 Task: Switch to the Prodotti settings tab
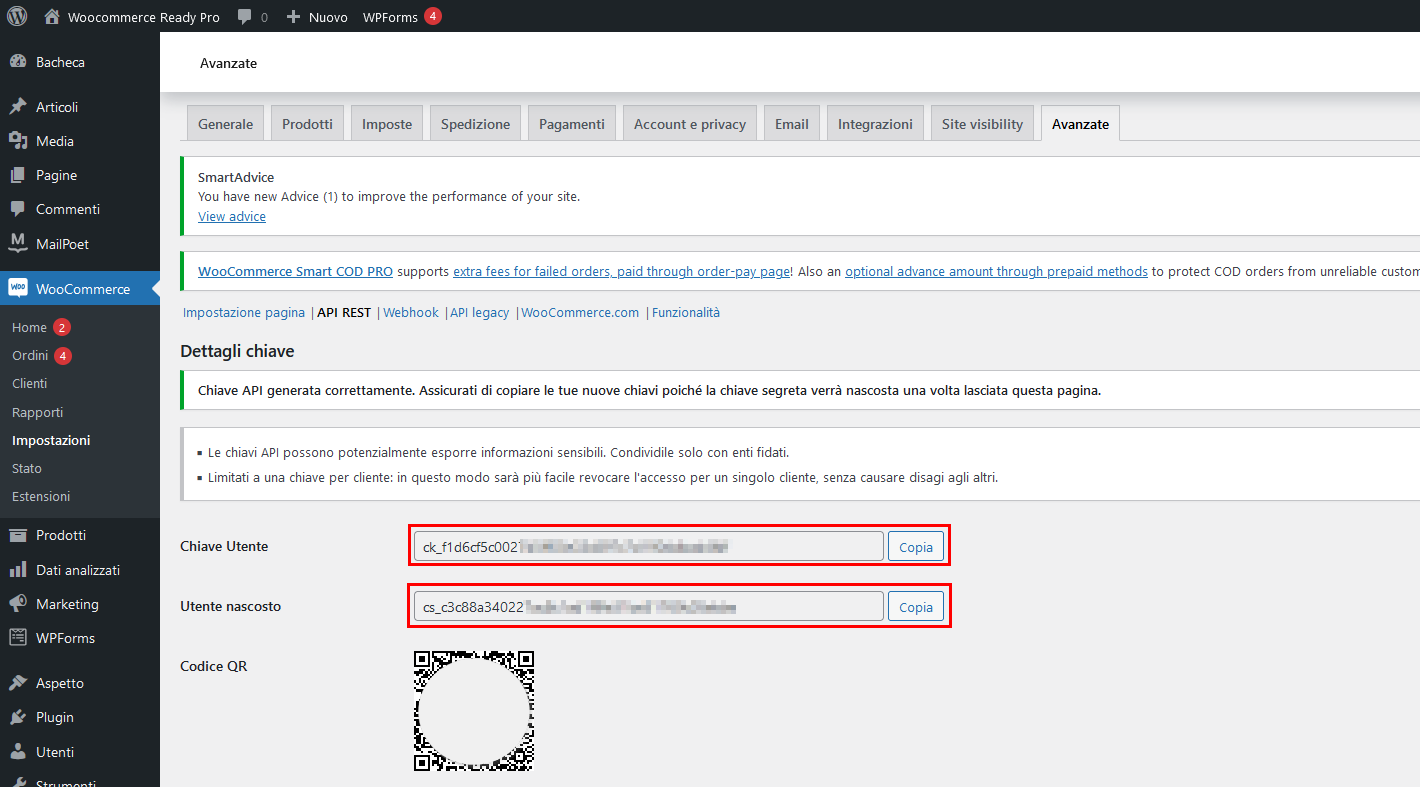(x=308, y=124)
